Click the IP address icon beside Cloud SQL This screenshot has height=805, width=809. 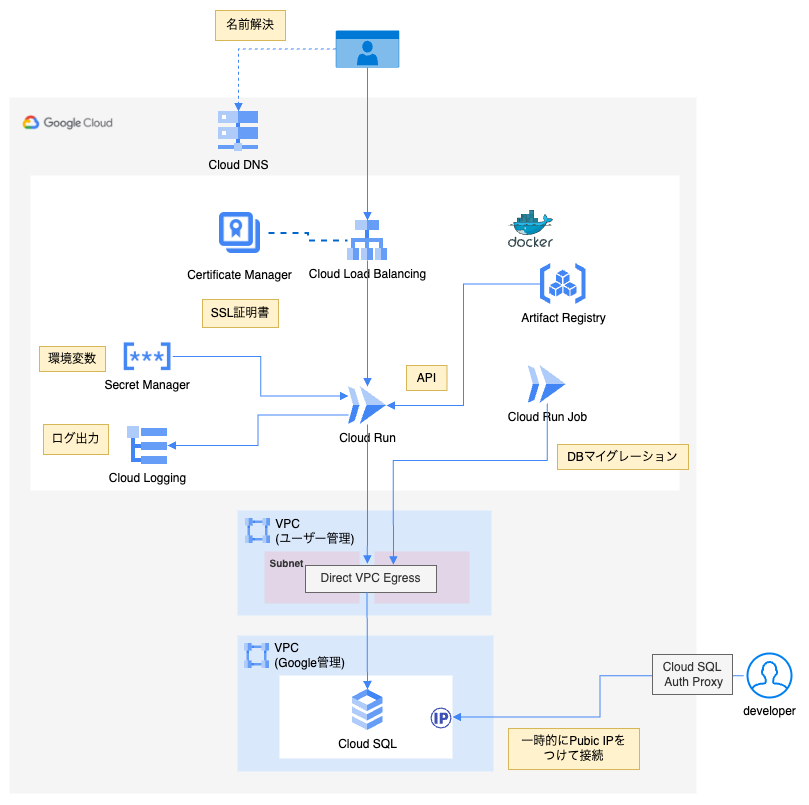[x=440, y=716]
